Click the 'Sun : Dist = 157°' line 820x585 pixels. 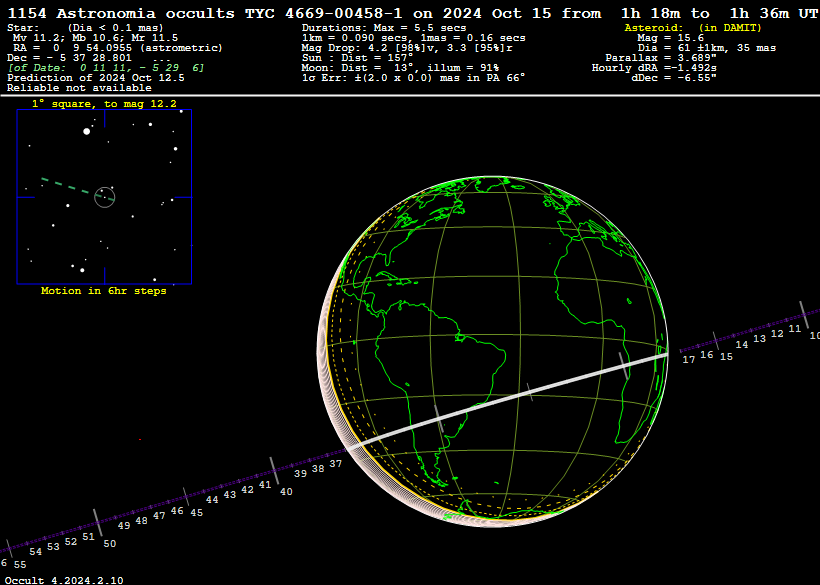(x=358, y=58)
